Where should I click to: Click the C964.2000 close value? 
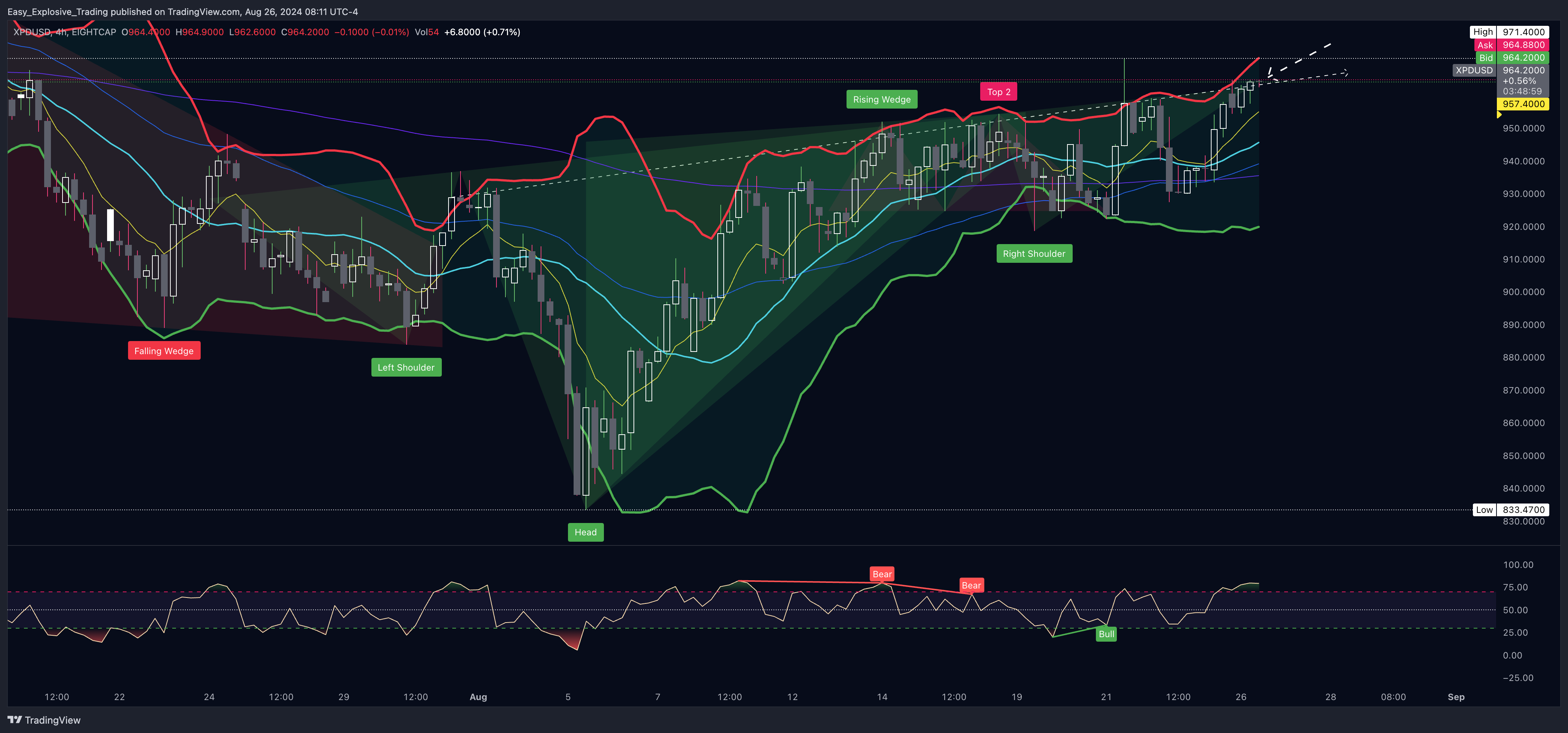tap(305, 32)
